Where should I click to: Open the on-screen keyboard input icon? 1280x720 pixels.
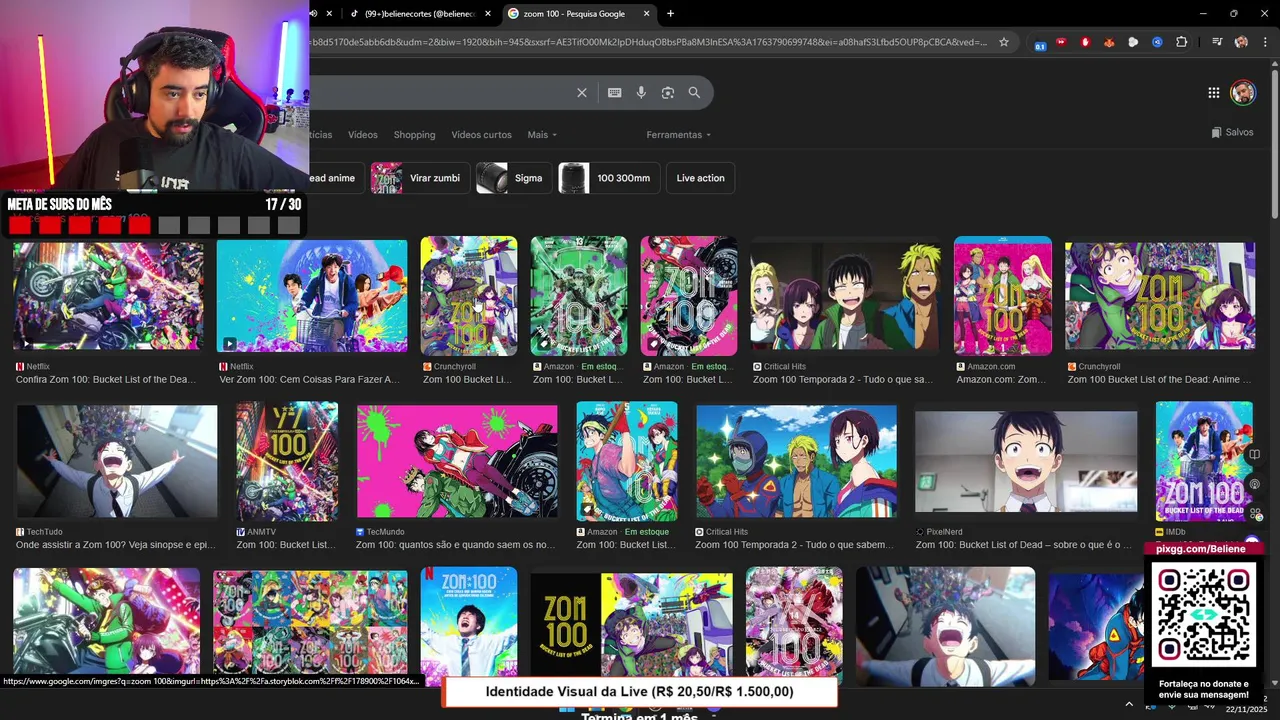point(615,93)
